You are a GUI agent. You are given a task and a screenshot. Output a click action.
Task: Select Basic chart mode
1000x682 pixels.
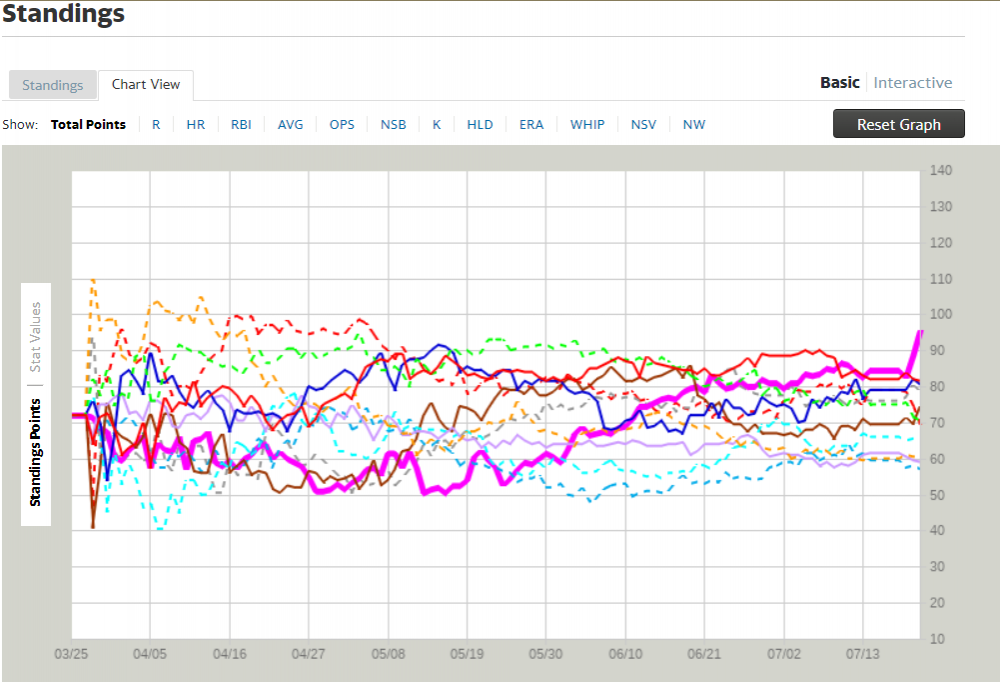click(x=839, y=83)
